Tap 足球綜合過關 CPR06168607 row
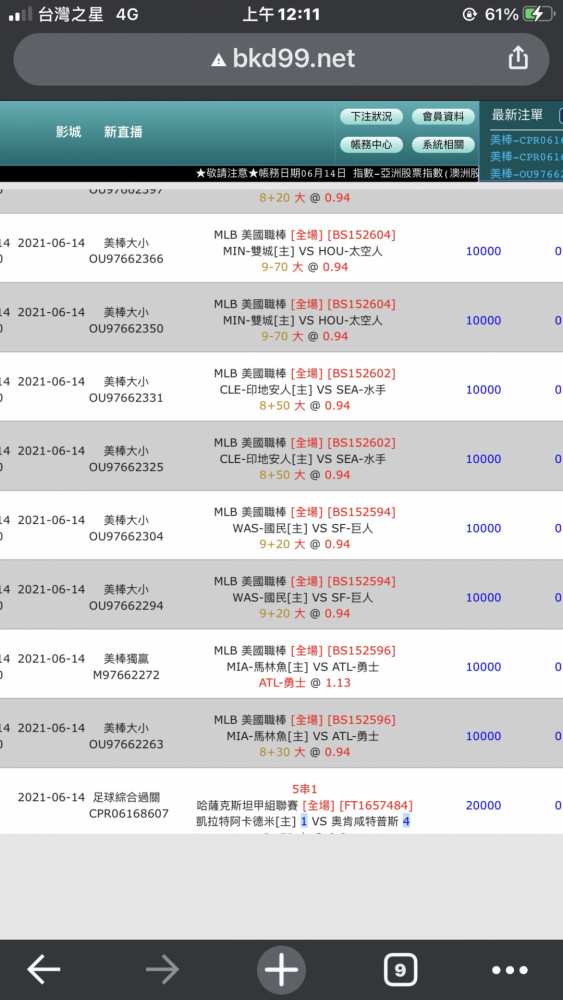Viewport: 563px width, 1000px height. [281, 802]
